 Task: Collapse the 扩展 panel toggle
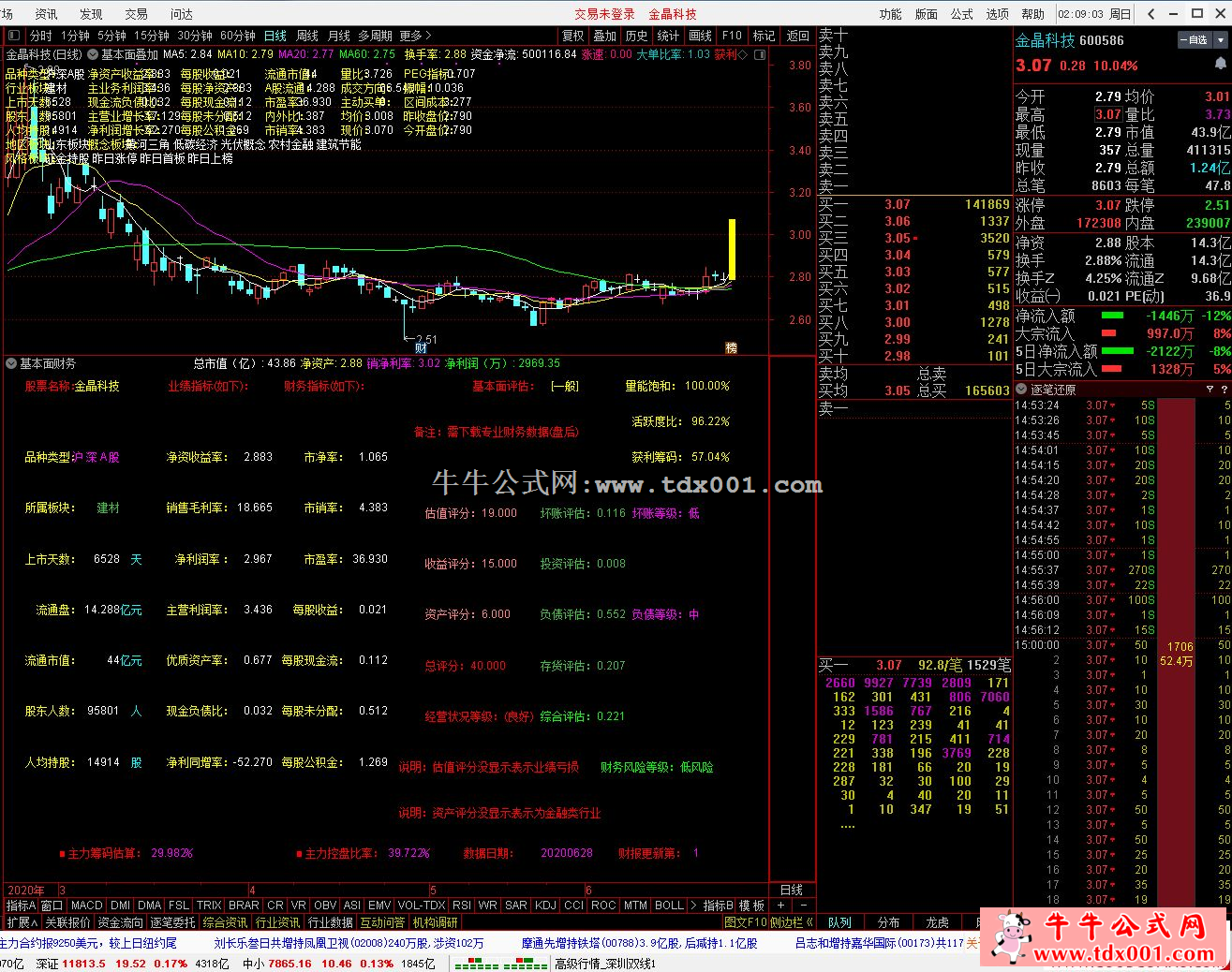pos(22,922)
